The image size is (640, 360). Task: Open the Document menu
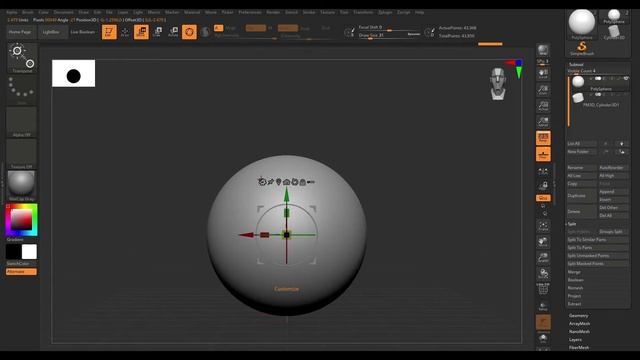pyautogui.click(x=64, y=12)
